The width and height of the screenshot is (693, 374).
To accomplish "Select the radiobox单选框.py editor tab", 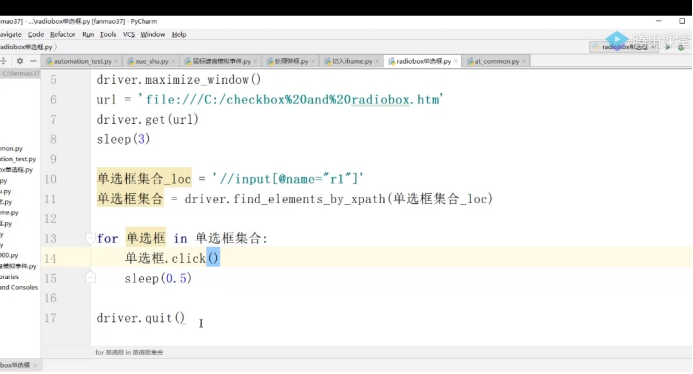I will tap(423, 61).
